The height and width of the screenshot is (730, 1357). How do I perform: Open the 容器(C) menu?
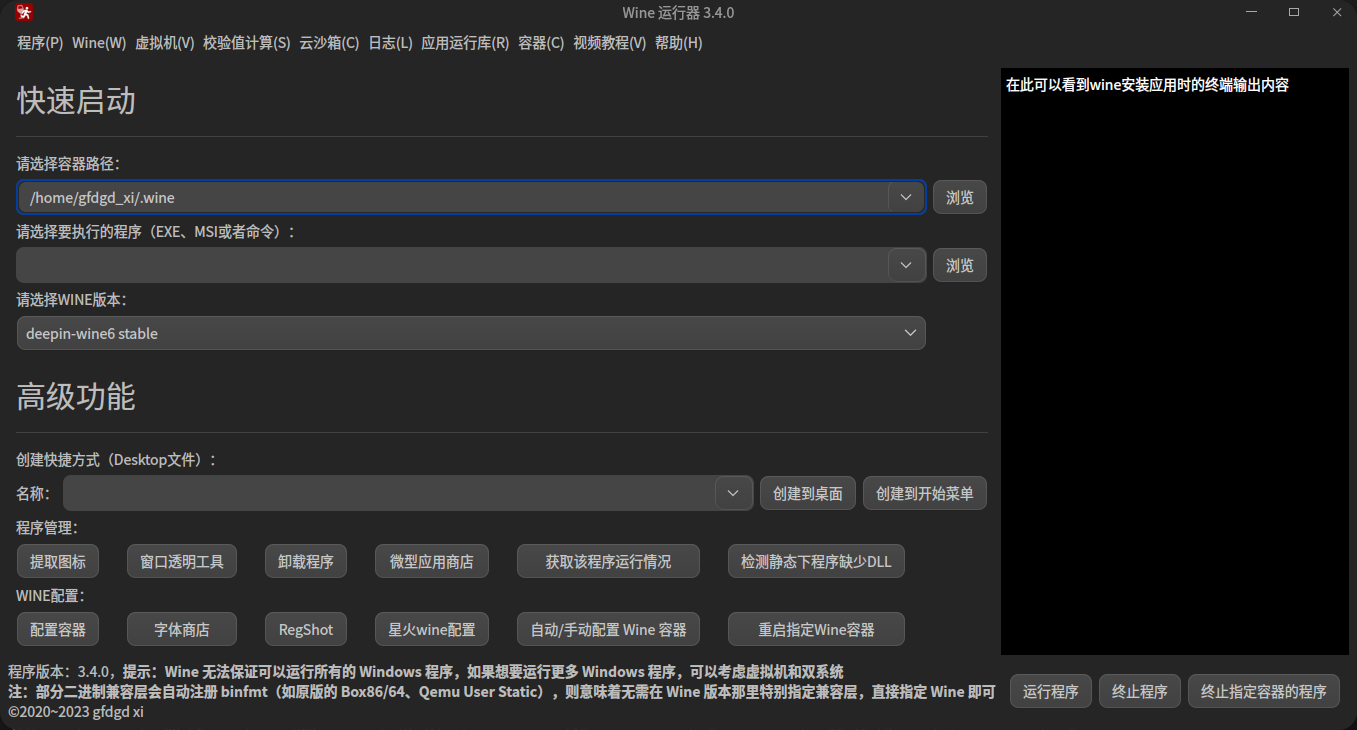click(x=541, y=43)
